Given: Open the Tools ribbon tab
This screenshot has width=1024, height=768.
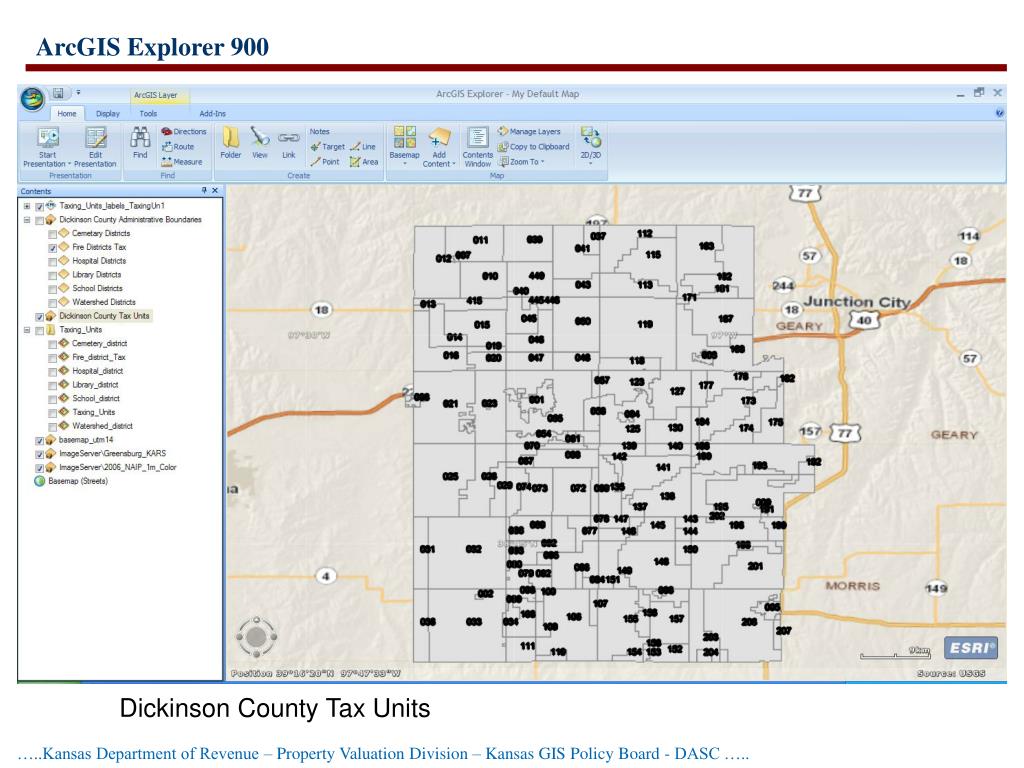Looking at the screenshot, I should click(148, 114).
